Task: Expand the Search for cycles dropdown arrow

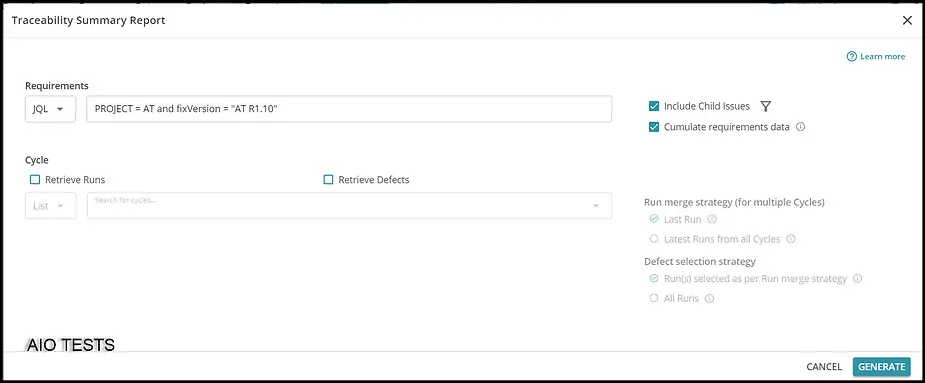Action: pos(596,206)
